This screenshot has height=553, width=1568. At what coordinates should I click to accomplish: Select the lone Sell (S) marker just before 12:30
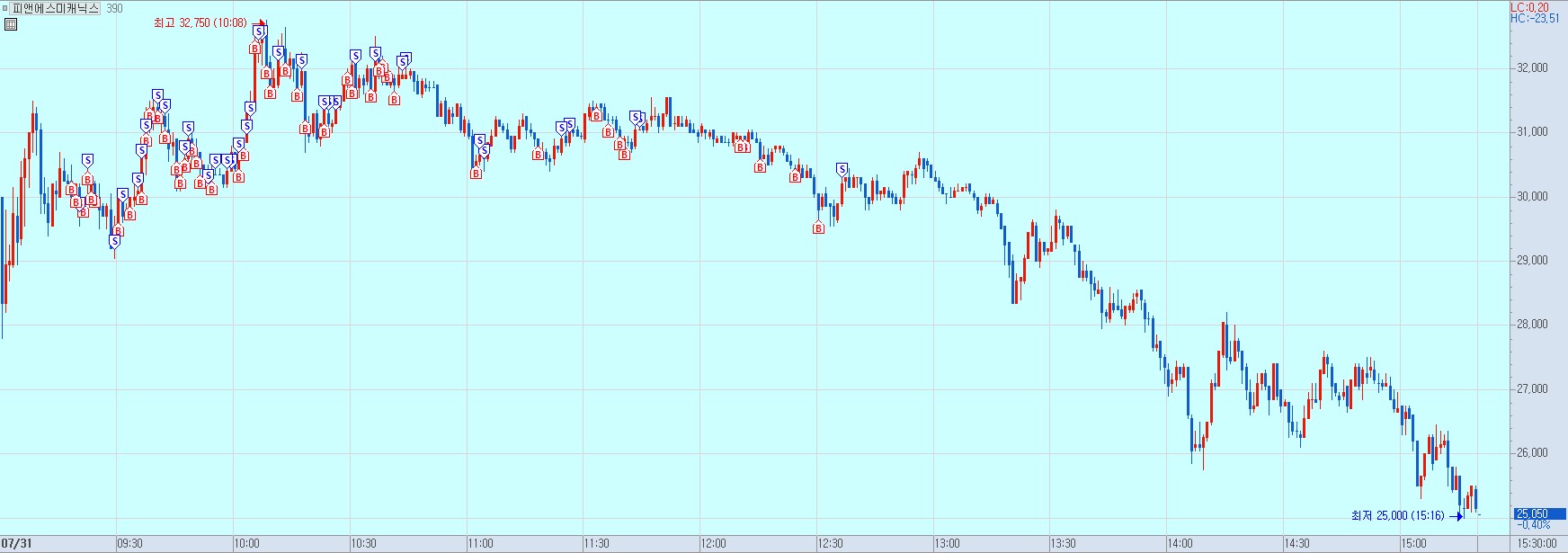click(x=842, y=169)
